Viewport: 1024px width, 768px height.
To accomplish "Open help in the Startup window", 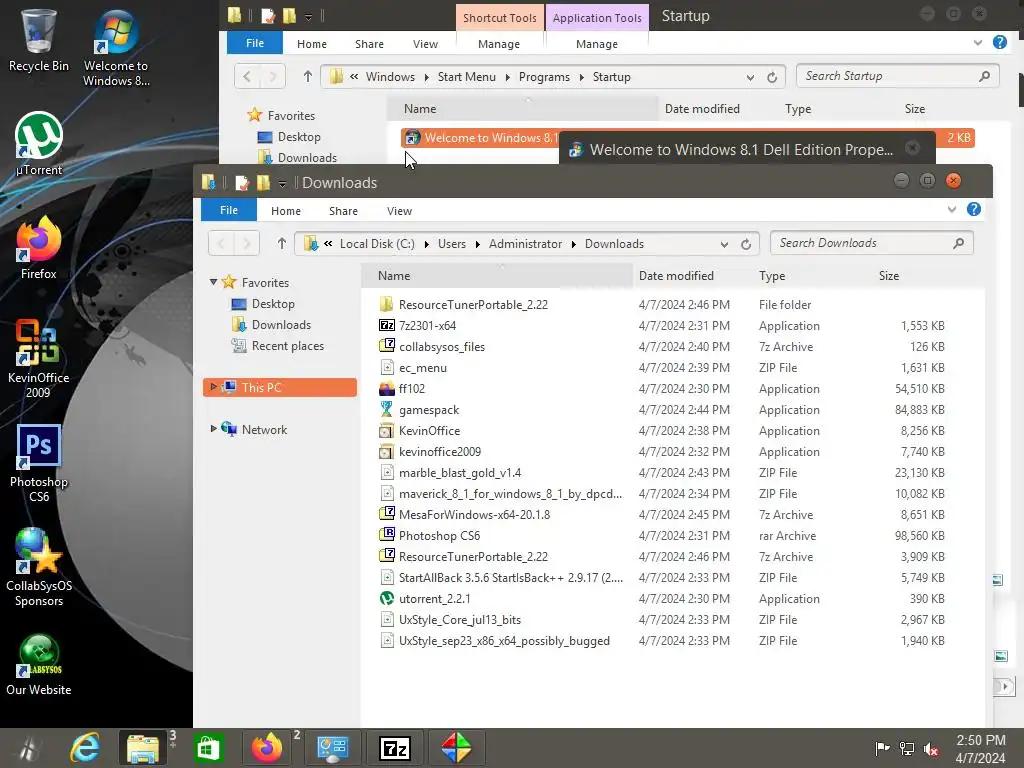I will pyautogui.click(x=1000, y=42).
